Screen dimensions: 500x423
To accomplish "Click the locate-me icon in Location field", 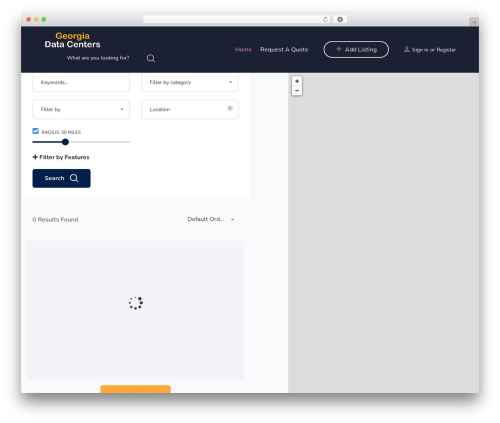I will (230, 108).
